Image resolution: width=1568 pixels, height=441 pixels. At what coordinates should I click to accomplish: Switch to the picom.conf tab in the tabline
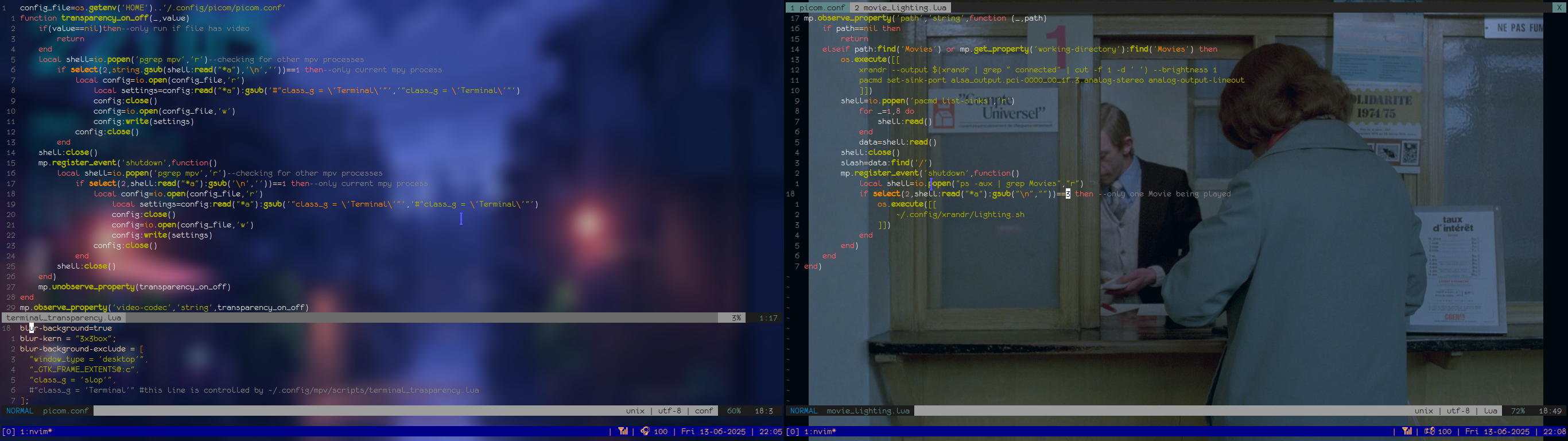coord(818,7)
